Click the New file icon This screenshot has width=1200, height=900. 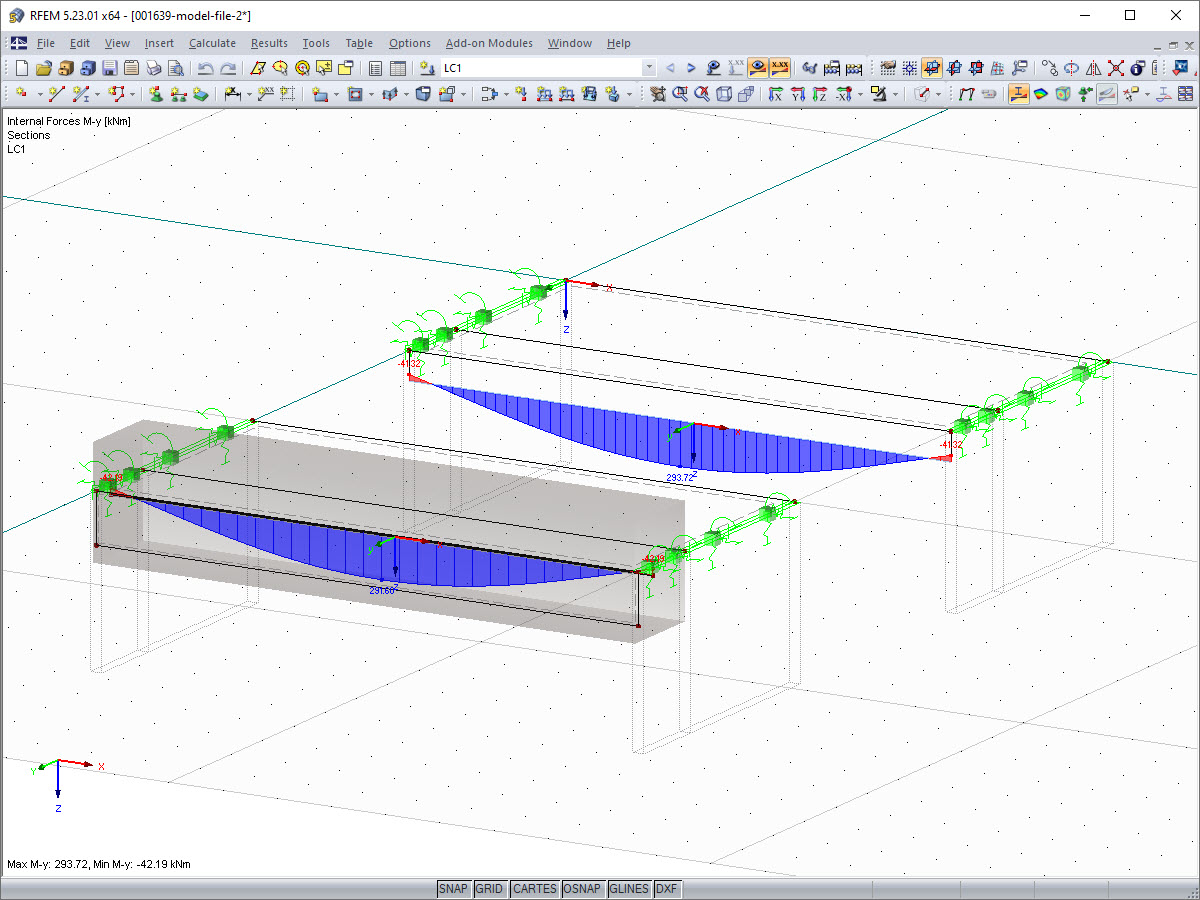[x=22, y=68]
